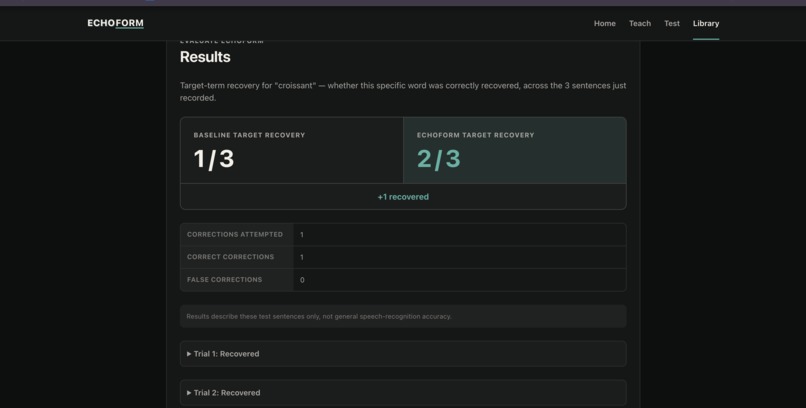Go to the Teach section

(x=639, y=23)
